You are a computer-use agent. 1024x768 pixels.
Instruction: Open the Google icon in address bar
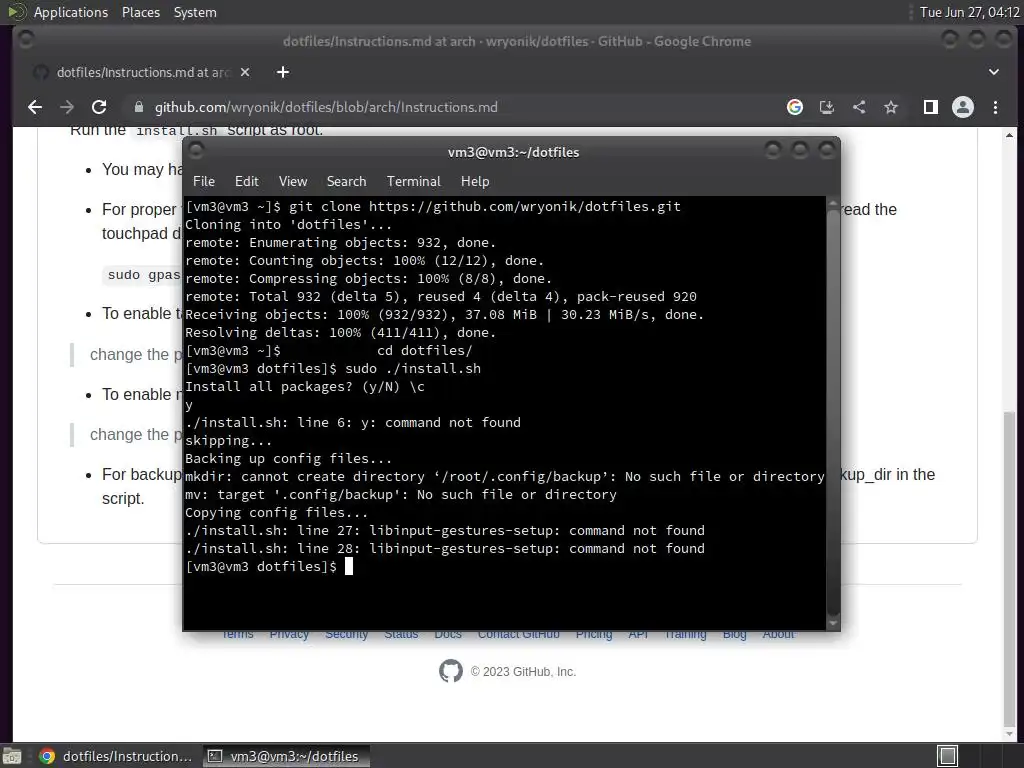pyautogui.click(x=795, y=107)
